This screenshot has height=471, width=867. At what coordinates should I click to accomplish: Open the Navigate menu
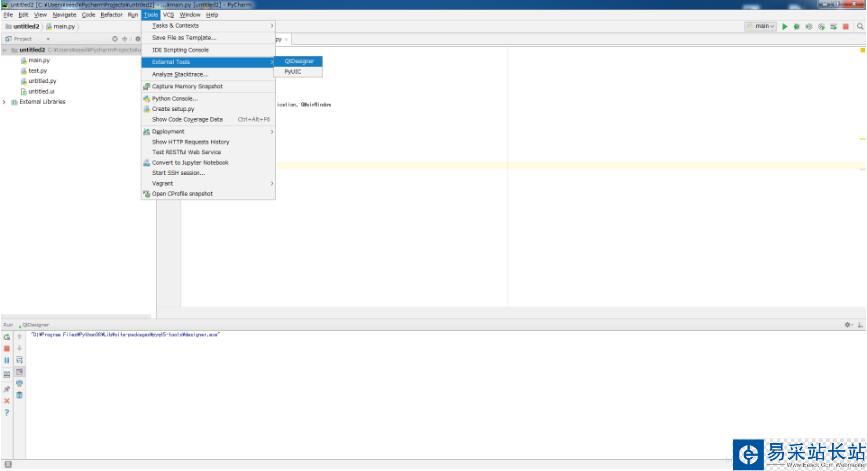click(x=64, y=15)
